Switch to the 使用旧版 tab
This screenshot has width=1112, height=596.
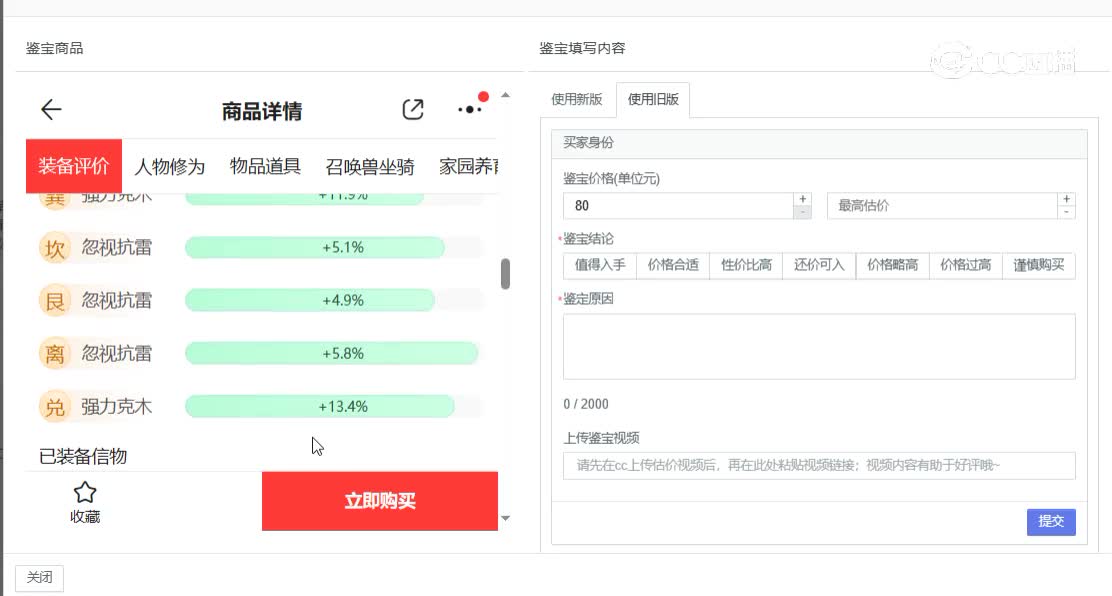[654, 100]
